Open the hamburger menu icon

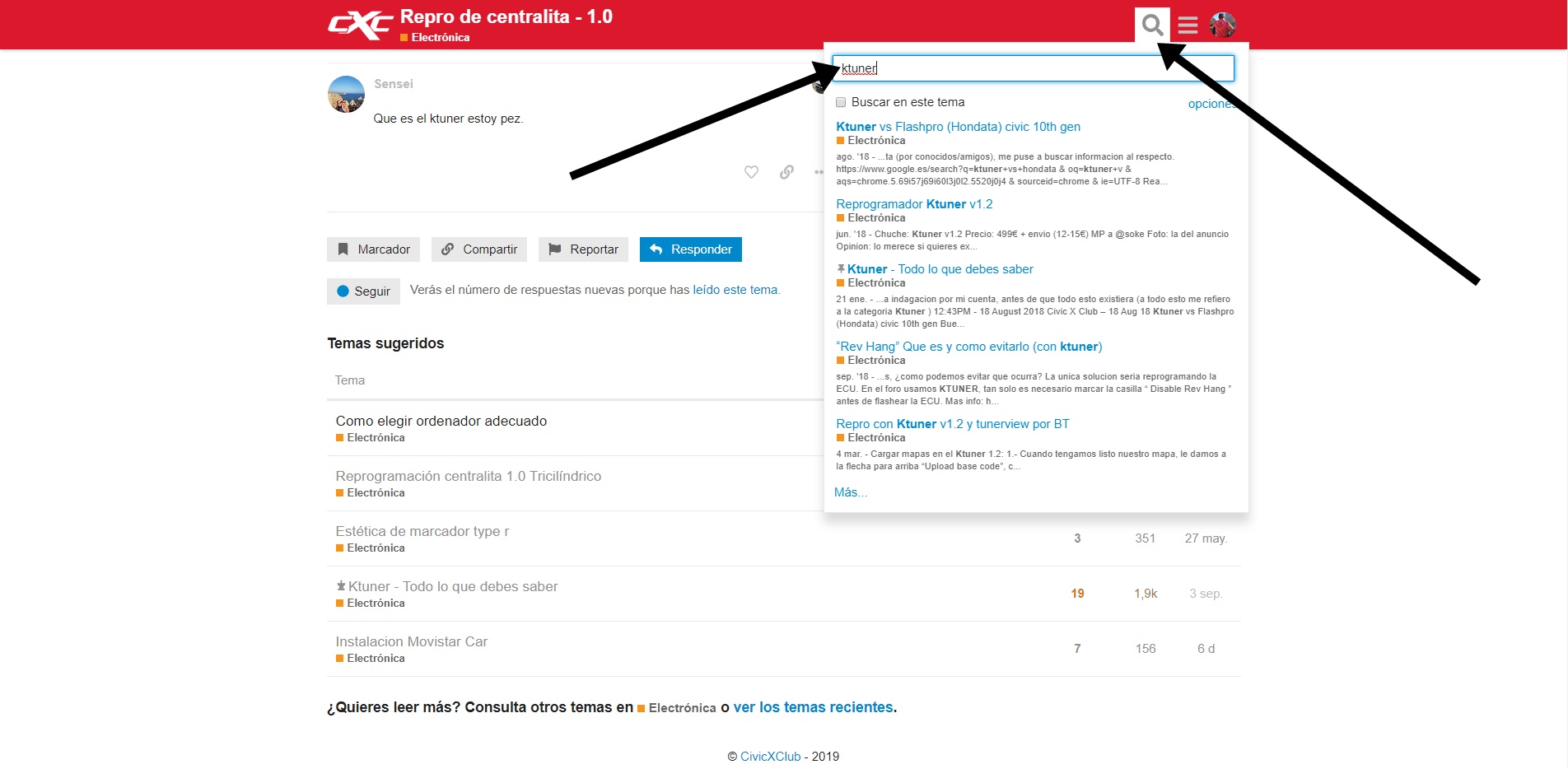click(x=1188, y=26)
